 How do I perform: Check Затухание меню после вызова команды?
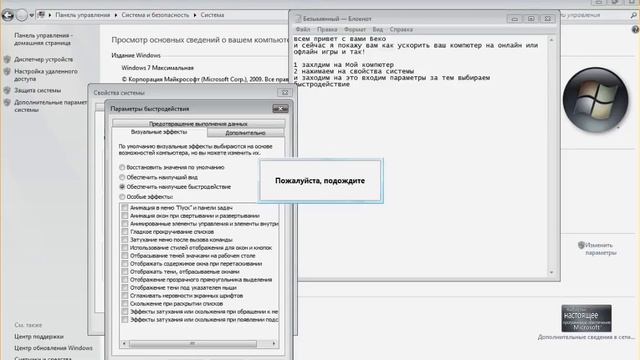(125, 240)
